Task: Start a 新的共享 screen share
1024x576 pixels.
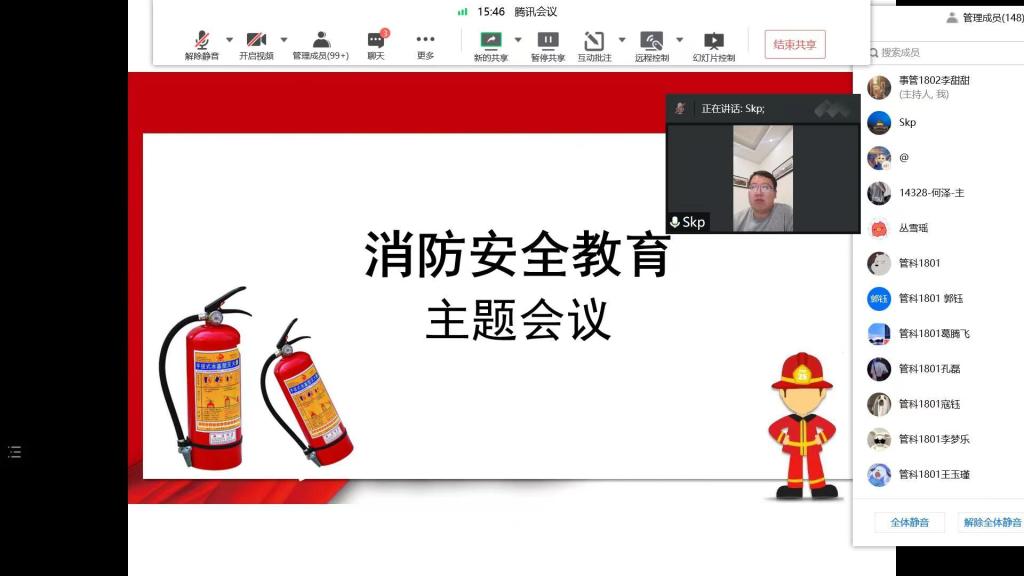Action: pyautogui.click(x=490, y=41)
